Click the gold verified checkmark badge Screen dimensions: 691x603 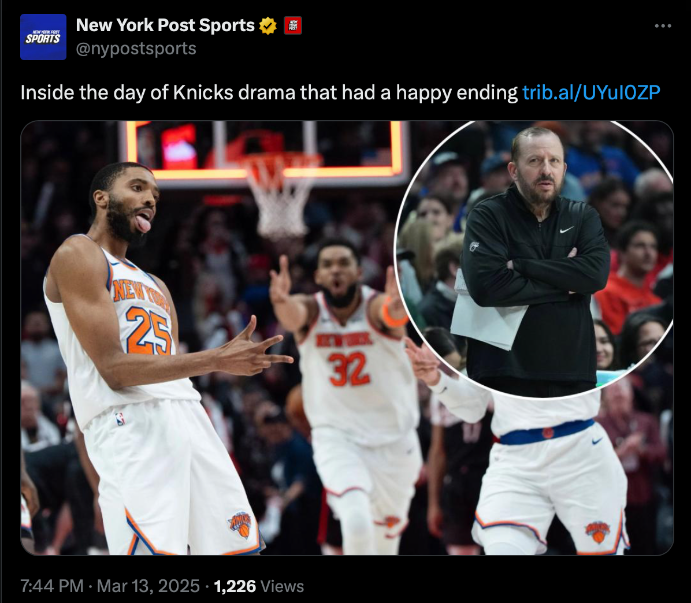[x=268, y=26]
